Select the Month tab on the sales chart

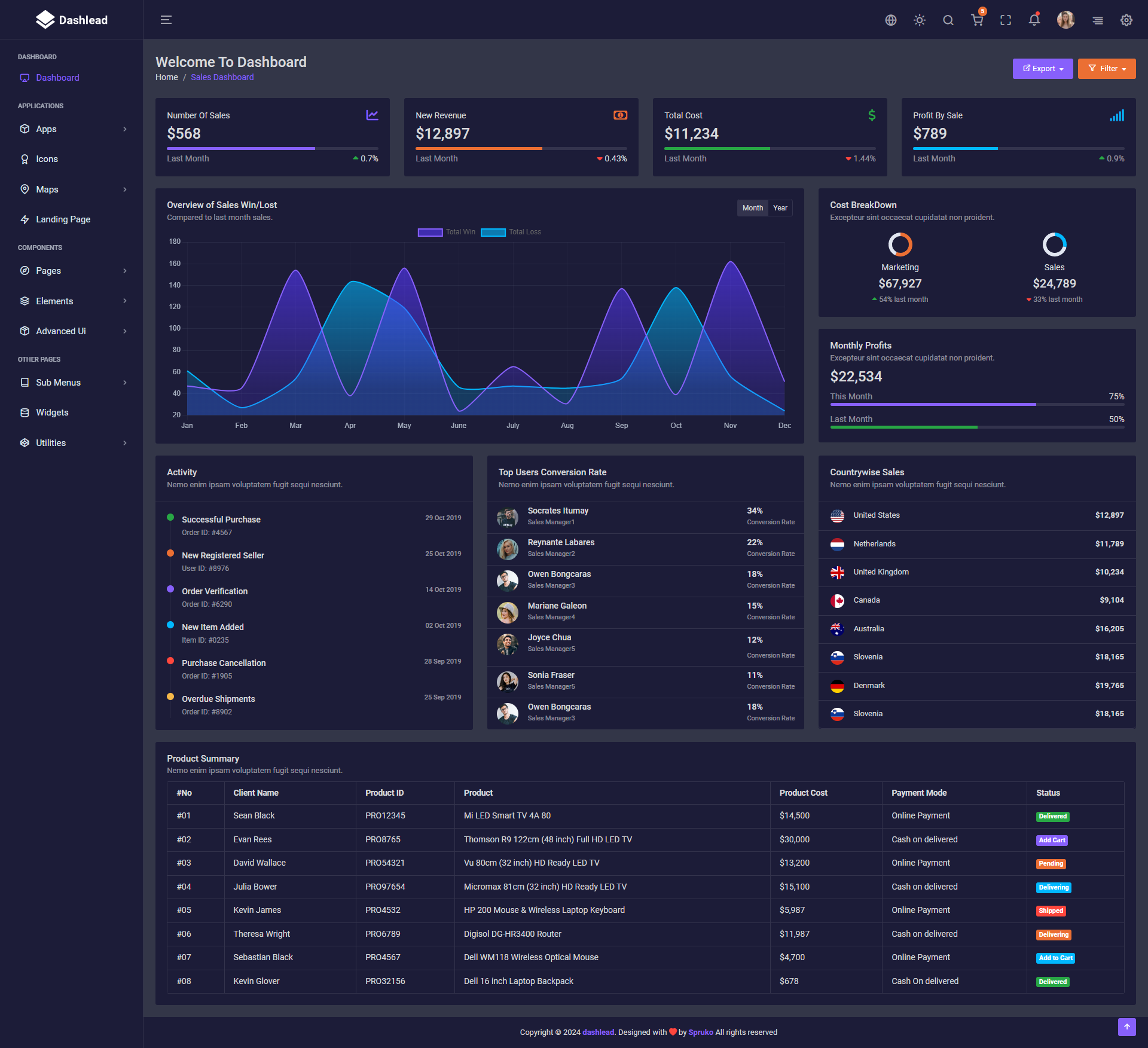(x=753, y=208)
